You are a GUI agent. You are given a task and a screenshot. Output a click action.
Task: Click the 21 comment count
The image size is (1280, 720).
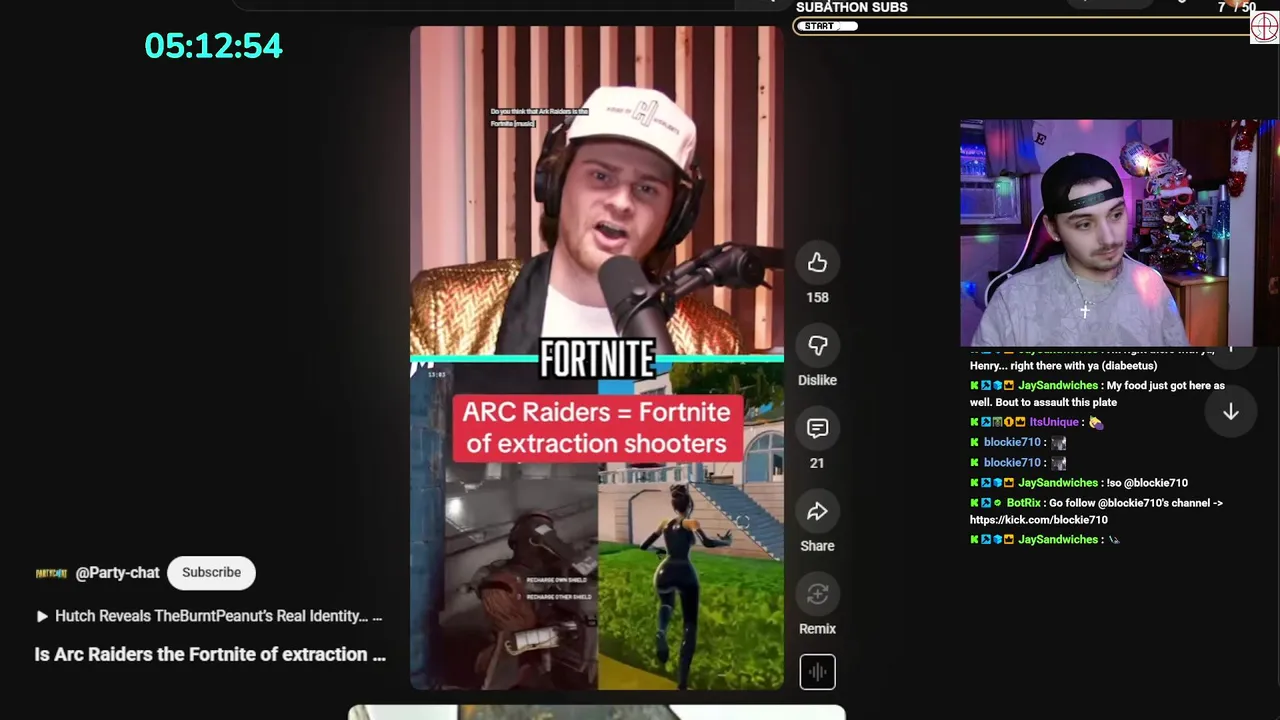pos(817,463)
